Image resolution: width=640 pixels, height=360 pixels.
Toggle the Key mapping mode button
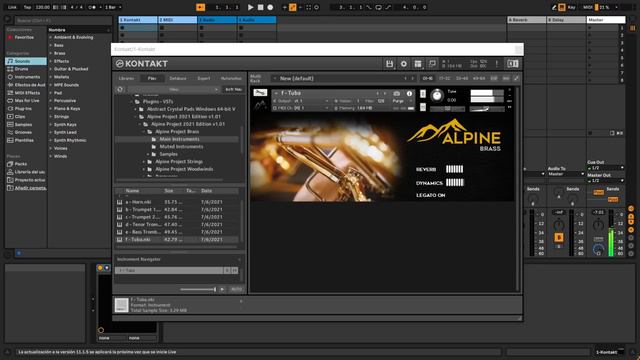(x=571, y=7)
